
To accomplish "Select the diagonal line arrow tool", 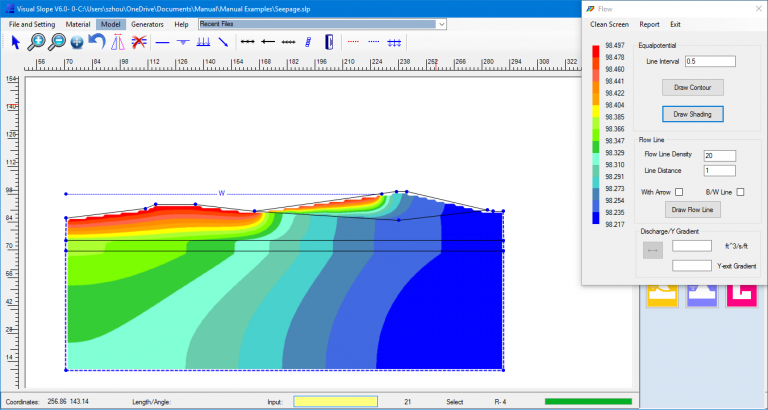I will coord(222,42).
